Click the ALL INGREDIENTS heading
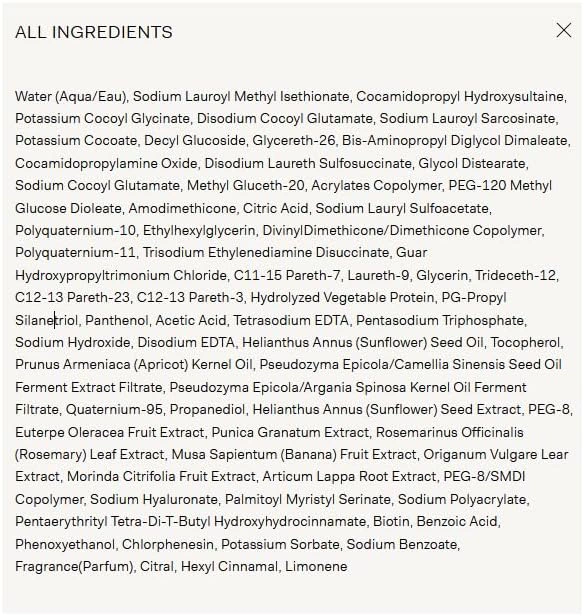The width and height of the screenshot is (584, 616). [94, 32]
